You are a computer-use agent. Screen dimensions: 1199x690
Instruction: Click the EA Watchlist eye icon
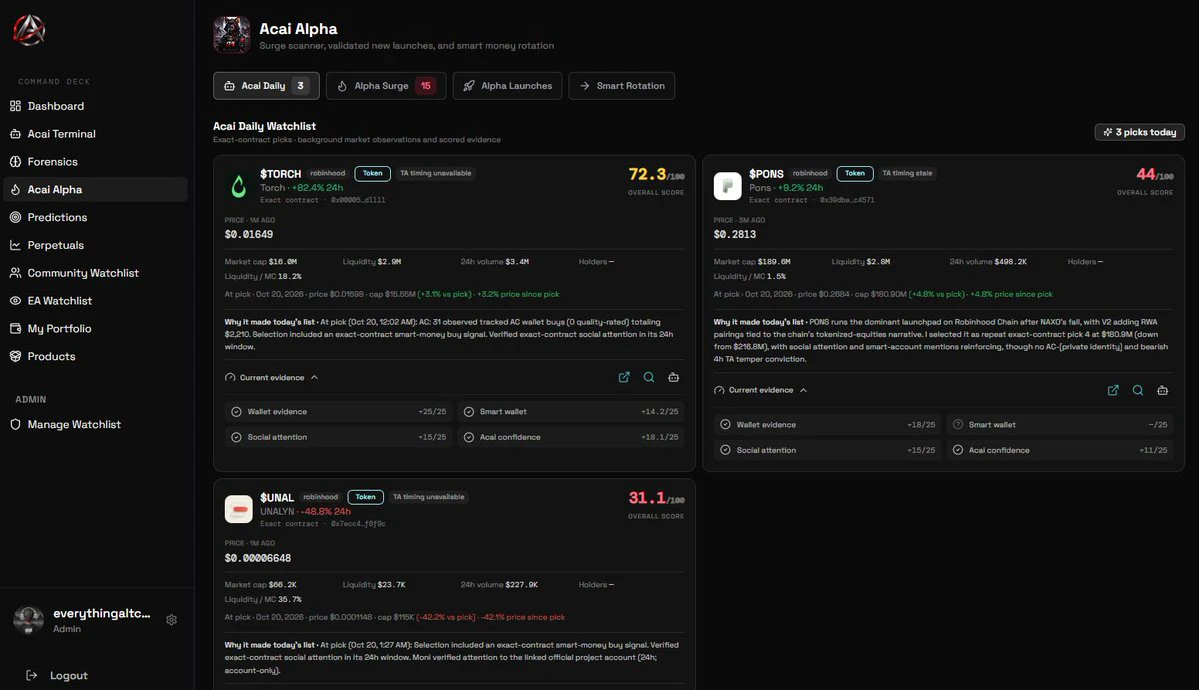point(15,301)
